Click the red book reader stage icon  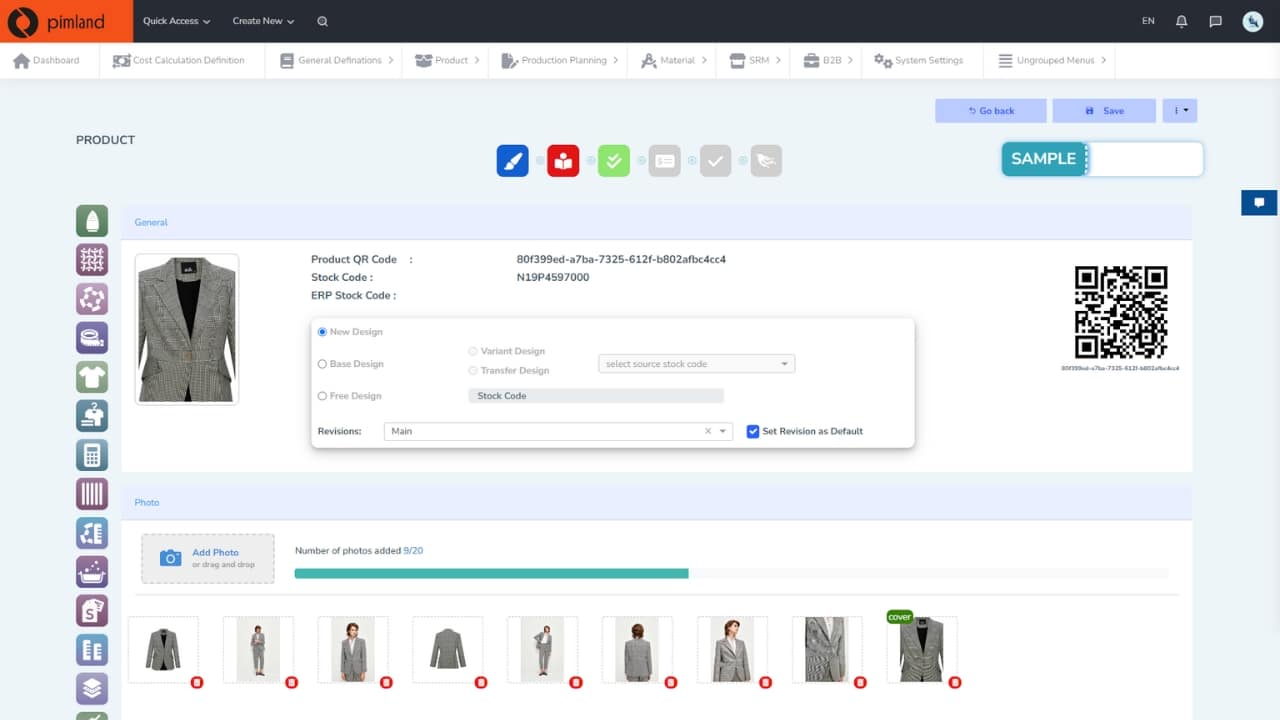[x=563, y=161]
